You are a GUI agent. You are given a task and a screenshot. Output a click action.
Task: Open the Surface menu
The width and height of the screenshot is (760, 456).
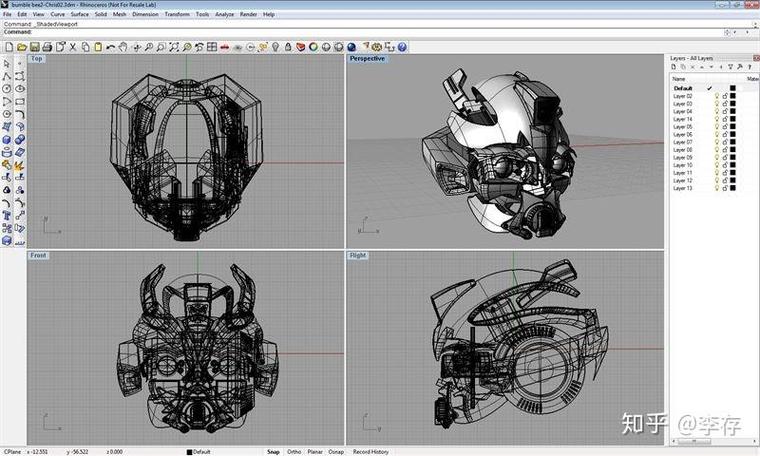tap(79, 15)
